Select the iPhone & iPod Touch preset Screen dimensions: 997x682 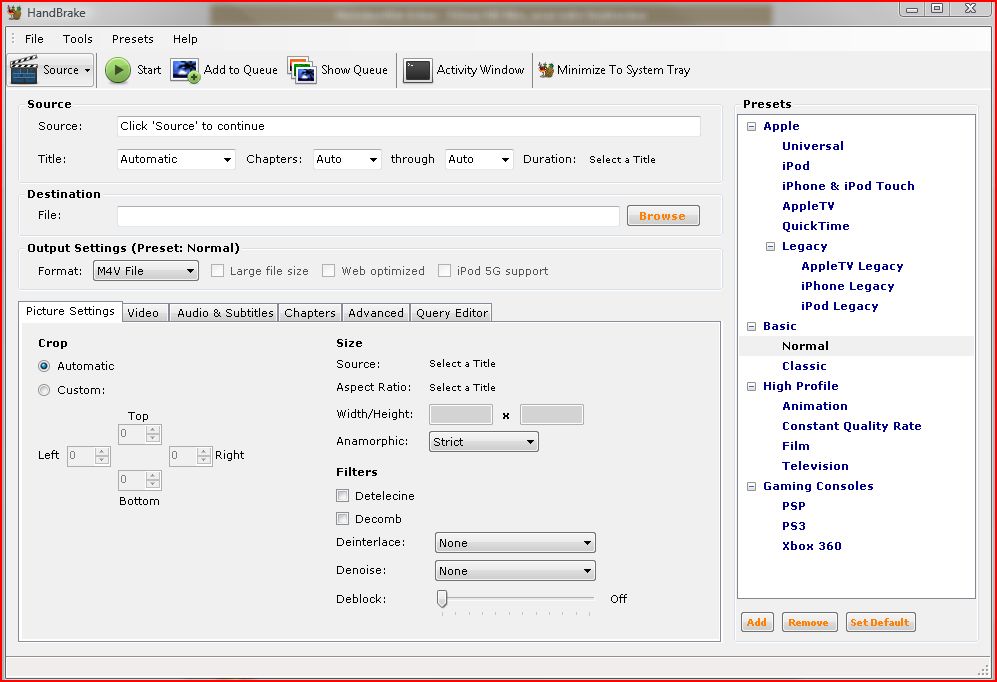tap(848, 186)
